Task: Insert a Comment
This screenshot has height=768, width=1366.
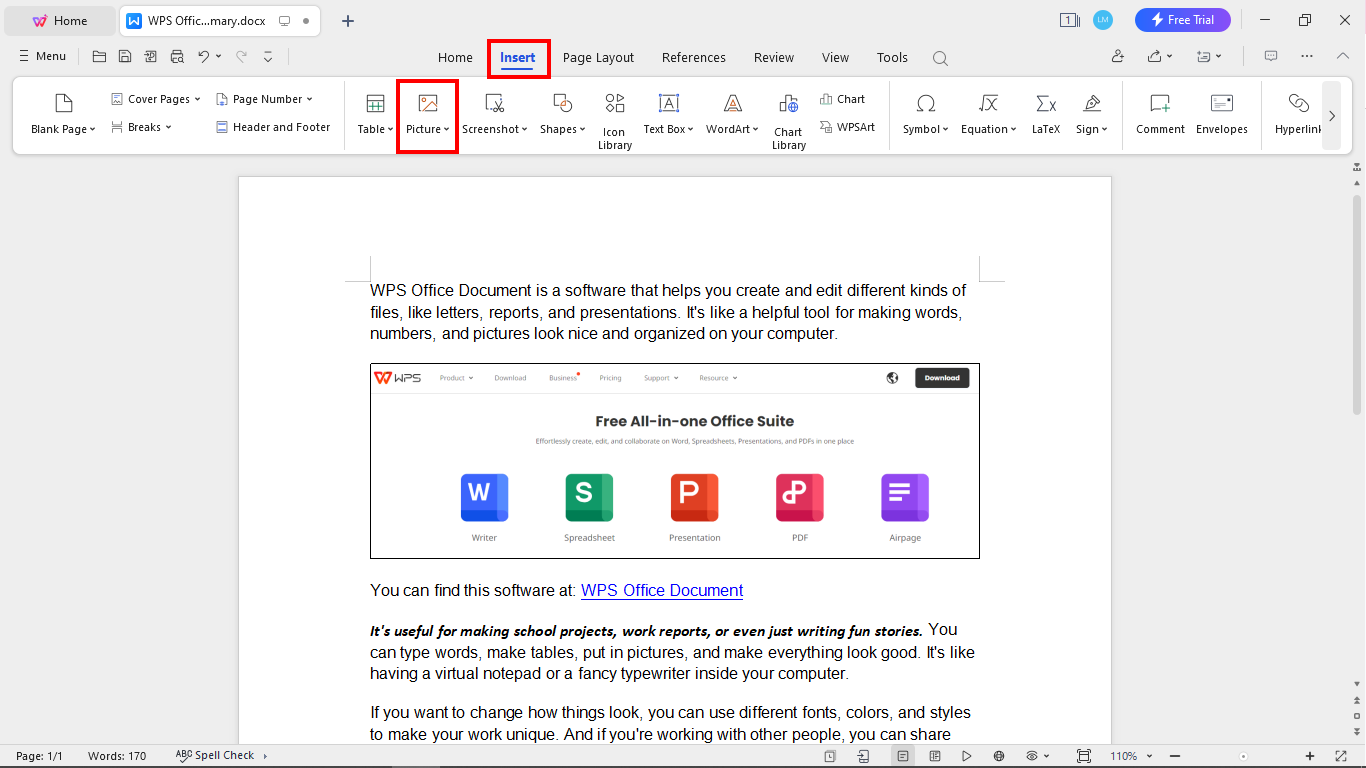Action: [x=1159, y=113]
